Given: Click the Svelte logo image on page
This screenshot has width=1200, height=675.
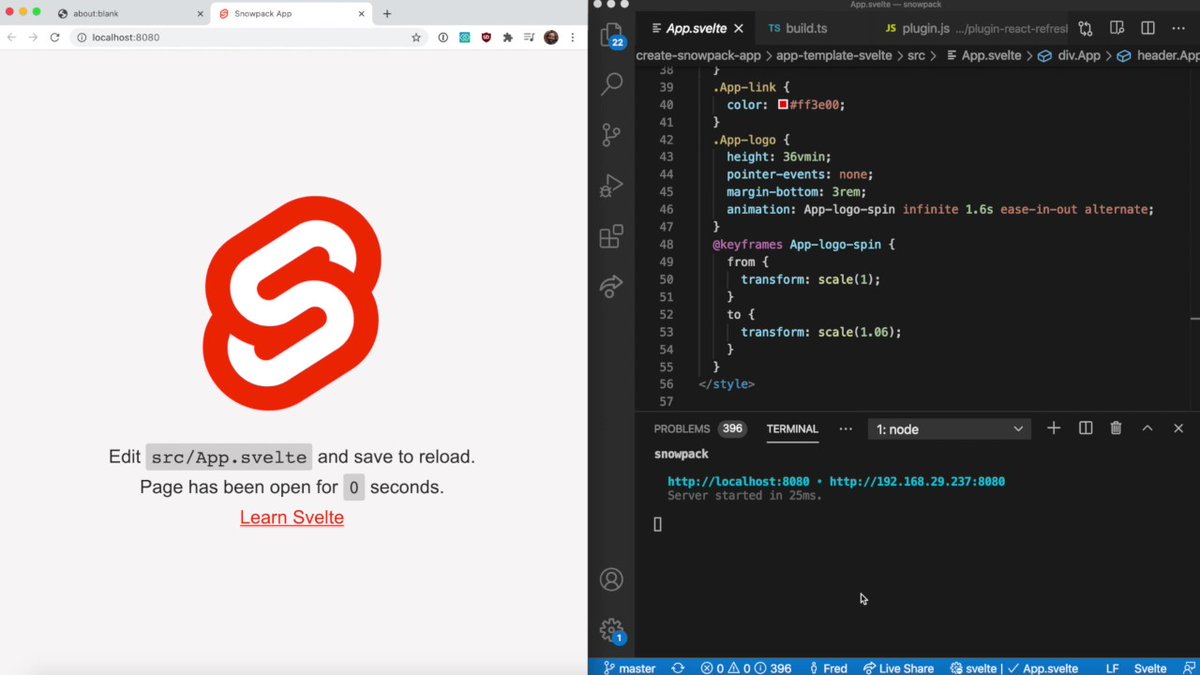Looking at the screenshot, I should coord(292,303).
